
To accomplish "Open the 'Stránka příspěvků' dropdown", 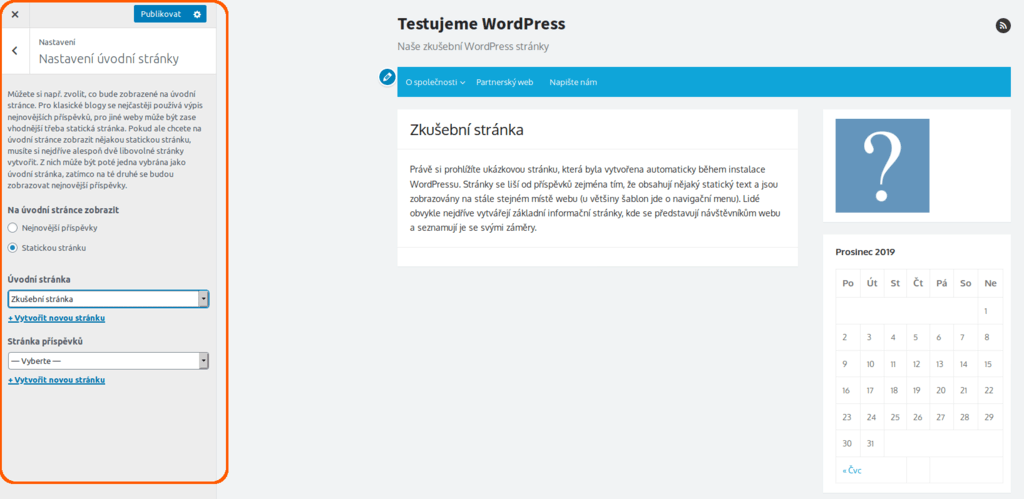I will pos(108,361).
